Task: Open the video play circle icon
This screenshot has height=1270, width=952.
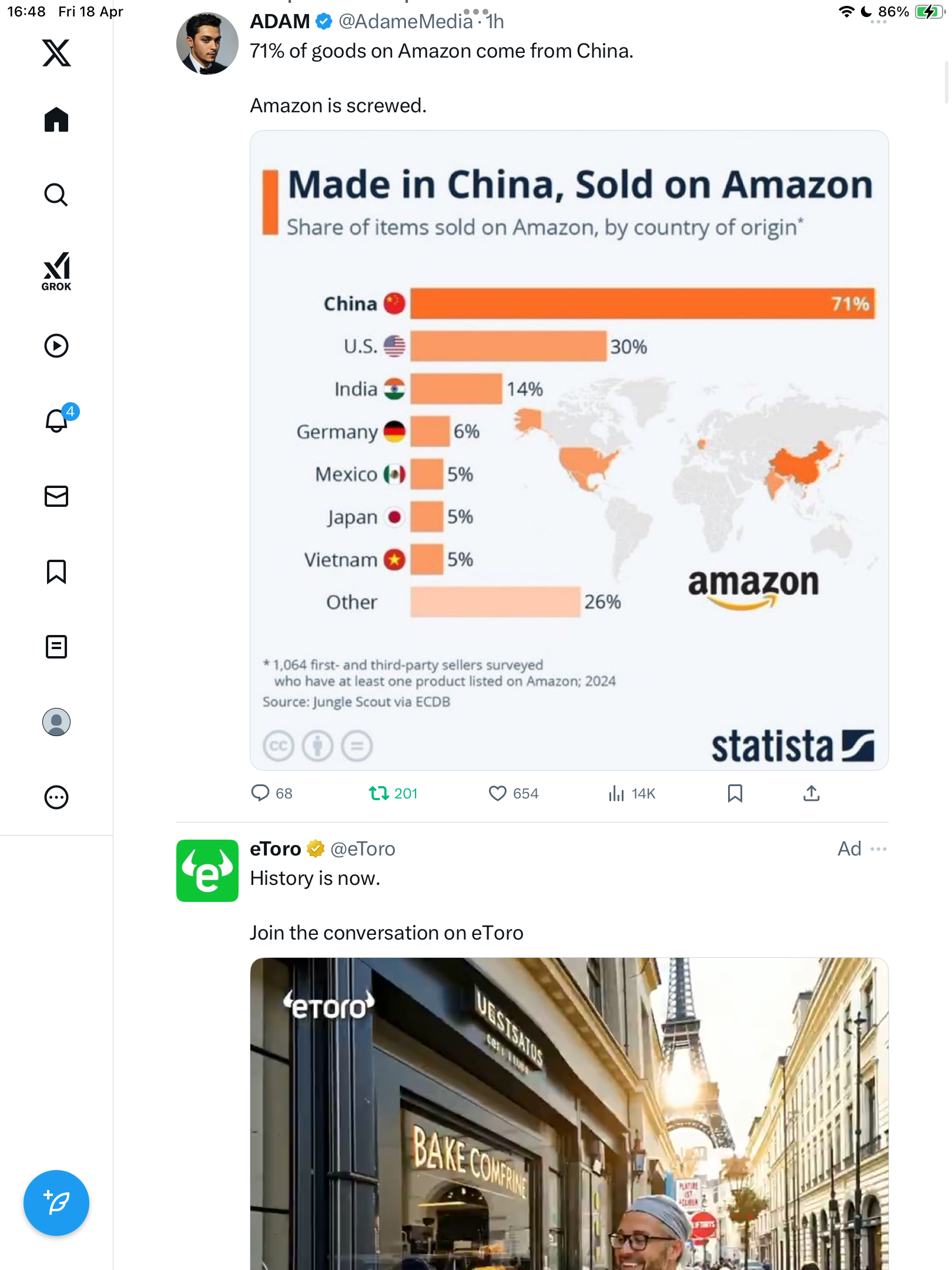Action: pyautogui.click(x=56, y=346)
